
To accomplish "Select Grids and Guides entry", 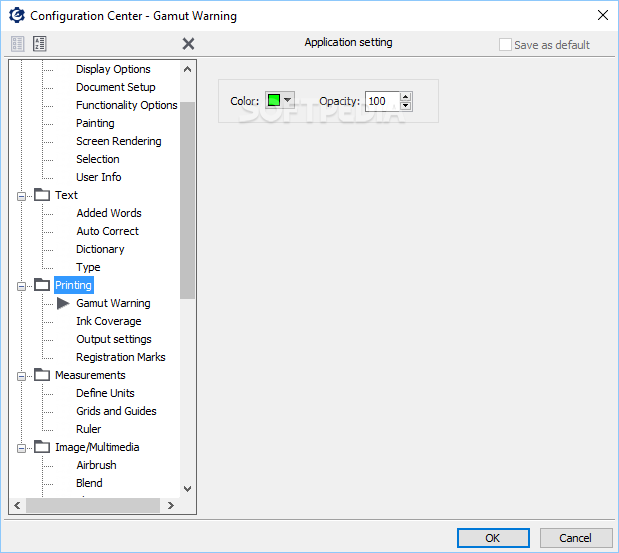I will point(116,411).
